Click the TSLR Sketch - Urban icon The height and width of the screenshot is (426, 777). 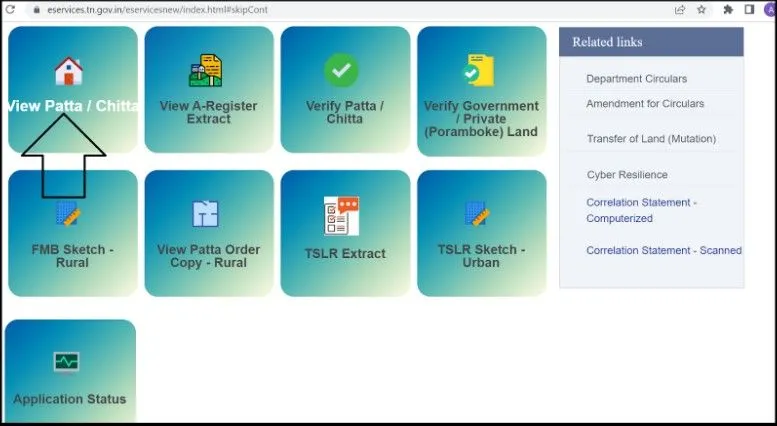point(478,214)
